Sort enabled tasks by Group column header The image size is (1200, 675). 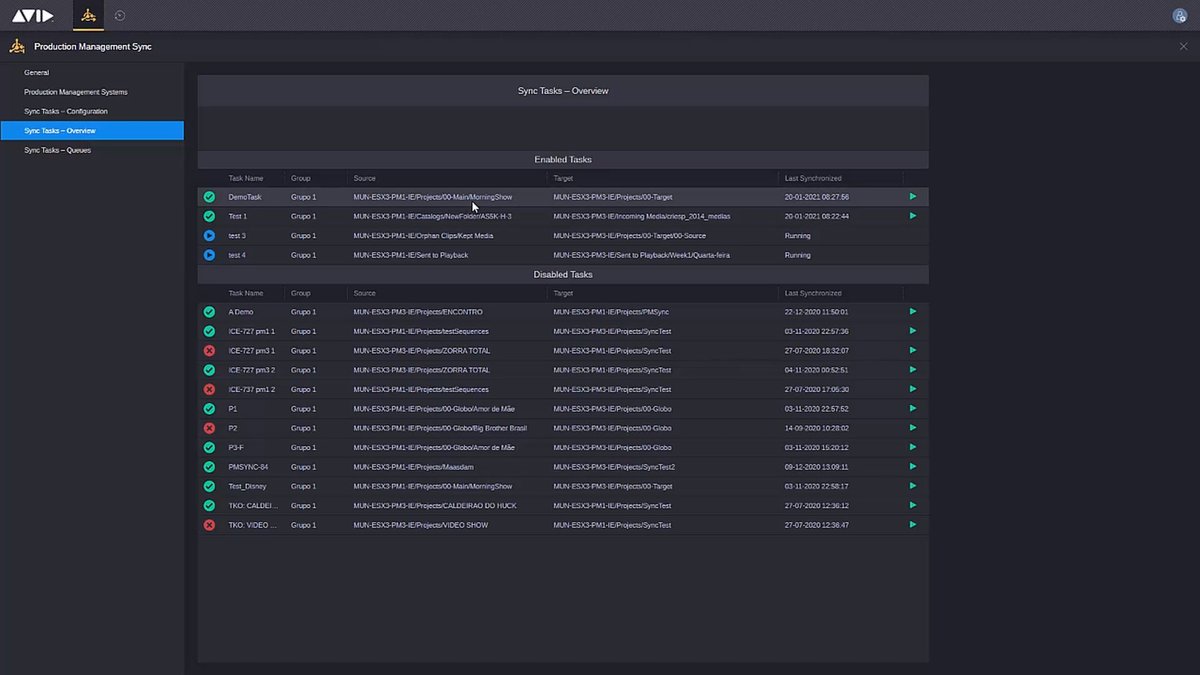tap(301, 178)
